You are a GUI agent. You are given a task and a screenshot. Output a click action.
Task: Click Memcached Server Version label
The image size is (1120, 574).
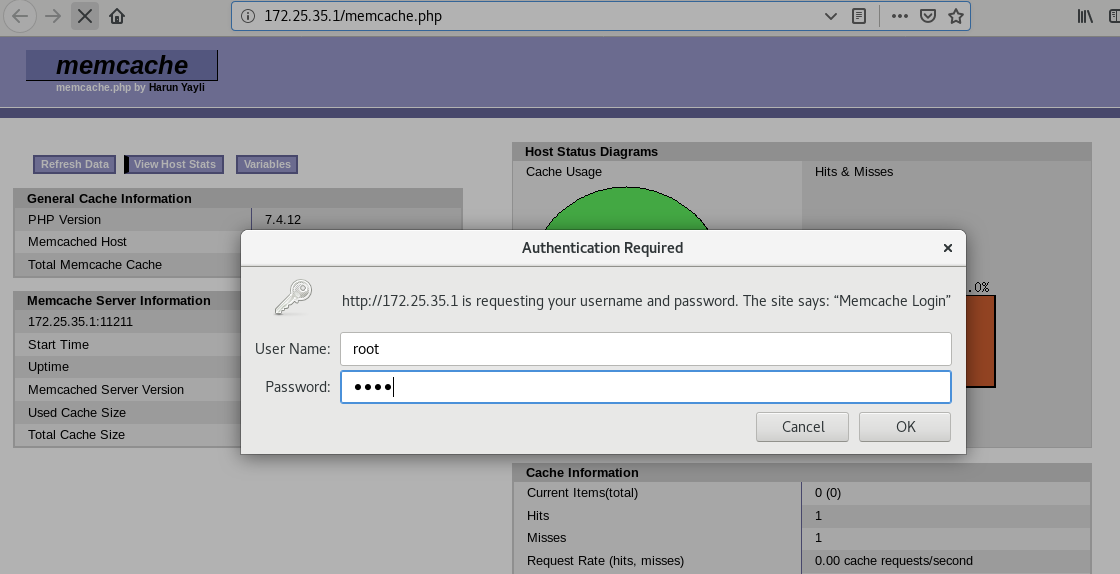(106, 390)
